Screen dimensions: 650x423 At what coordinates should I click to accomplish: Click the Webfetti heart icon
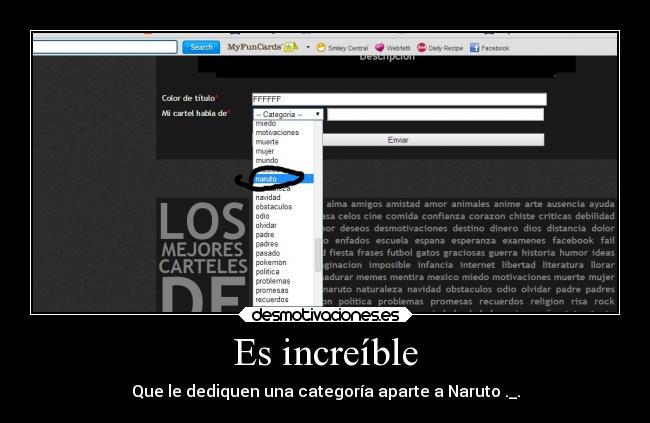tap(379, 48)
